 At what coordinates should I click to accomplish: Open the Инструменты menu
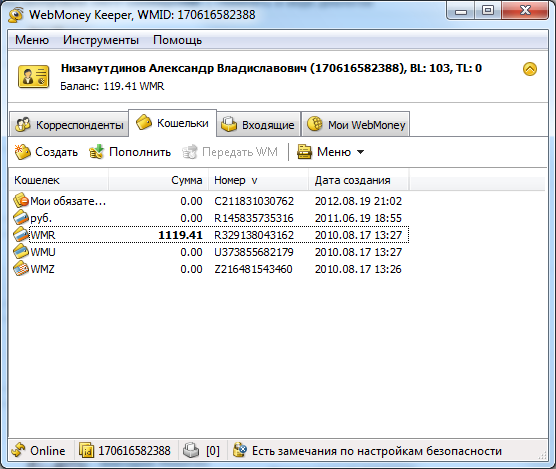(101, 40)
